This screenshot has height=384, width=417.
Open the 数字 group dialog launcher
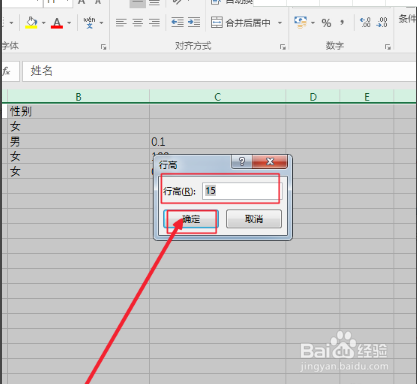click(x=388, y=47)
